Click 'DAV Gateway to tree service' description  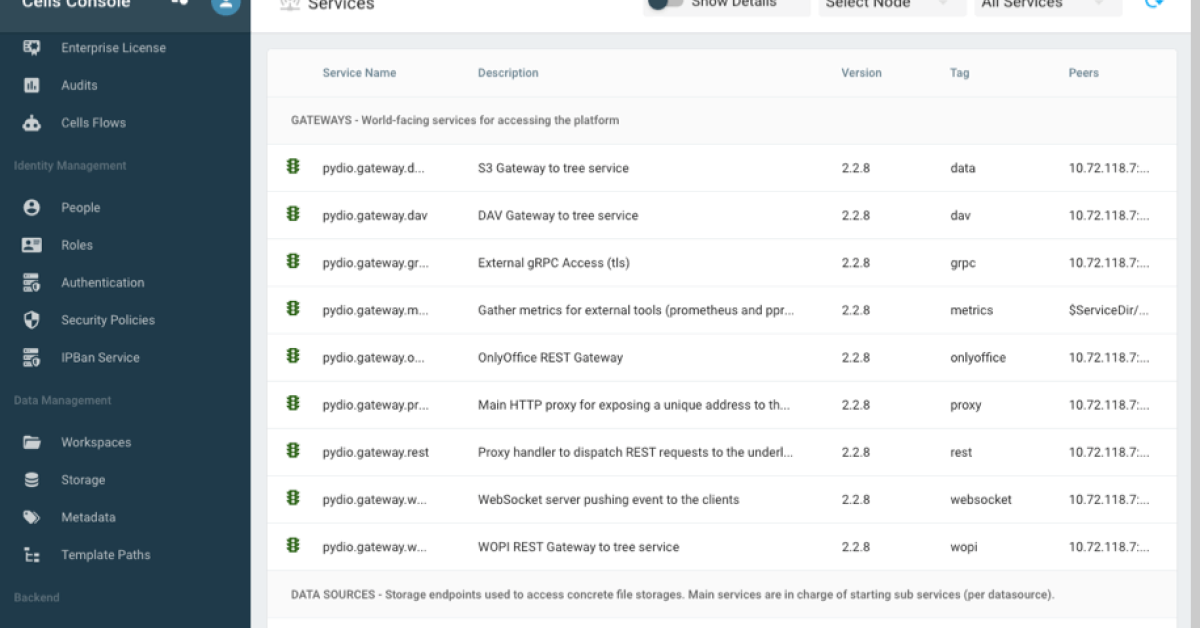(x=558, y=216)
